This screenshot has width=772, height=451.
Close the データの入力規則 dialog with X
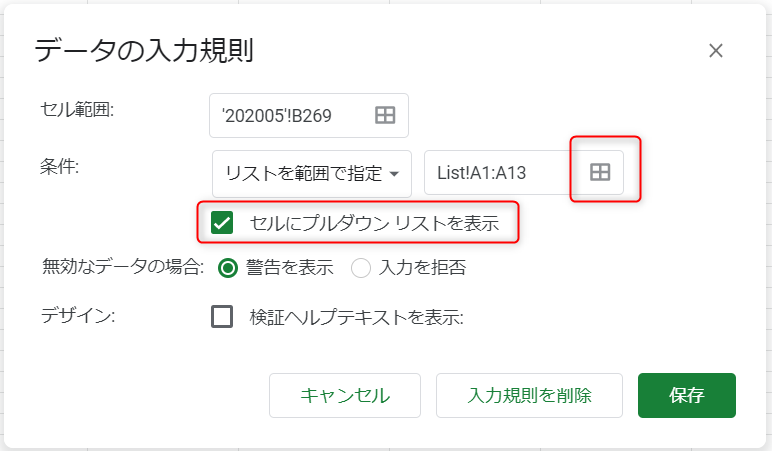pos(715,50)
